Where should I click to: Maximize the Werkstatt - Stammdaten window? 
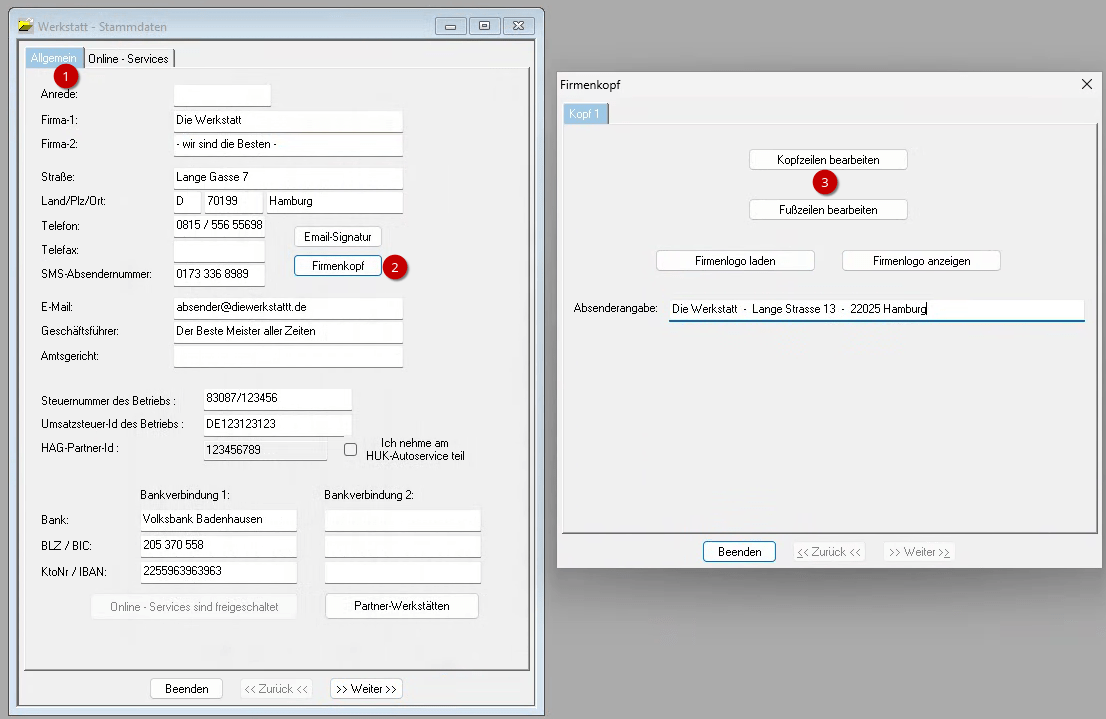coord(484,25)
